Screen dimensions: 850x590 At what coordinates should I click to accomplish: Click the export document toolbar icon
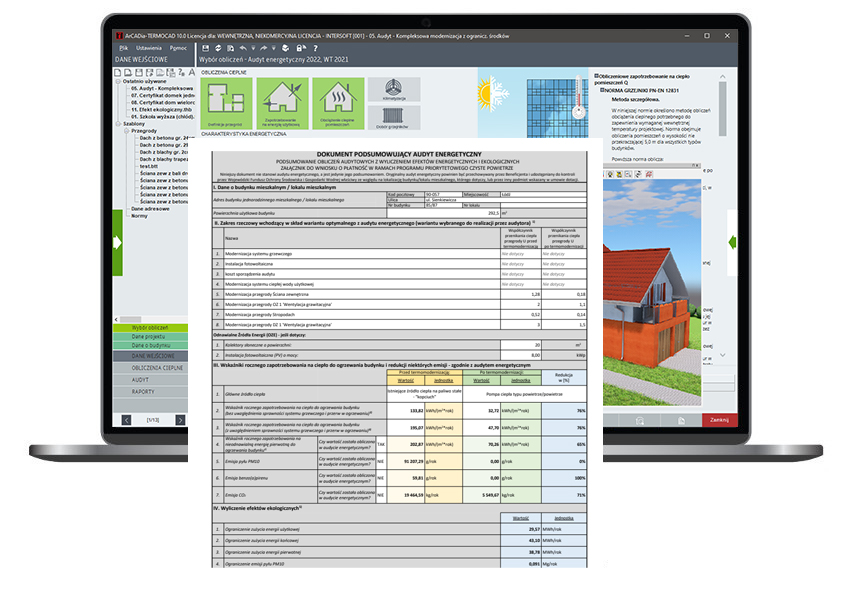pyautogui.click(x=230, y=48)
